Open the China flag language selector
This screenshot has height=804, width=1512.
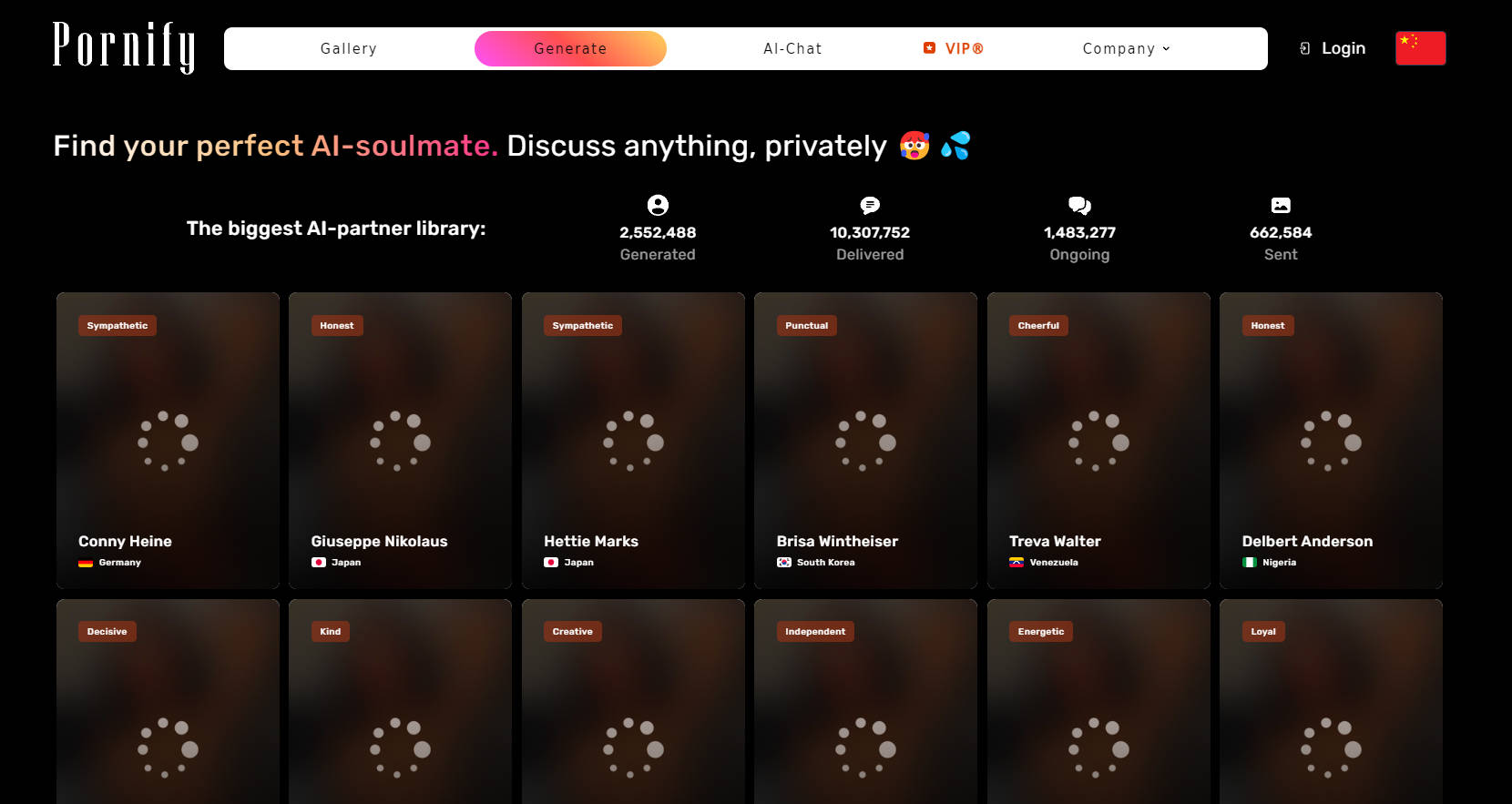pos(1419,48)
